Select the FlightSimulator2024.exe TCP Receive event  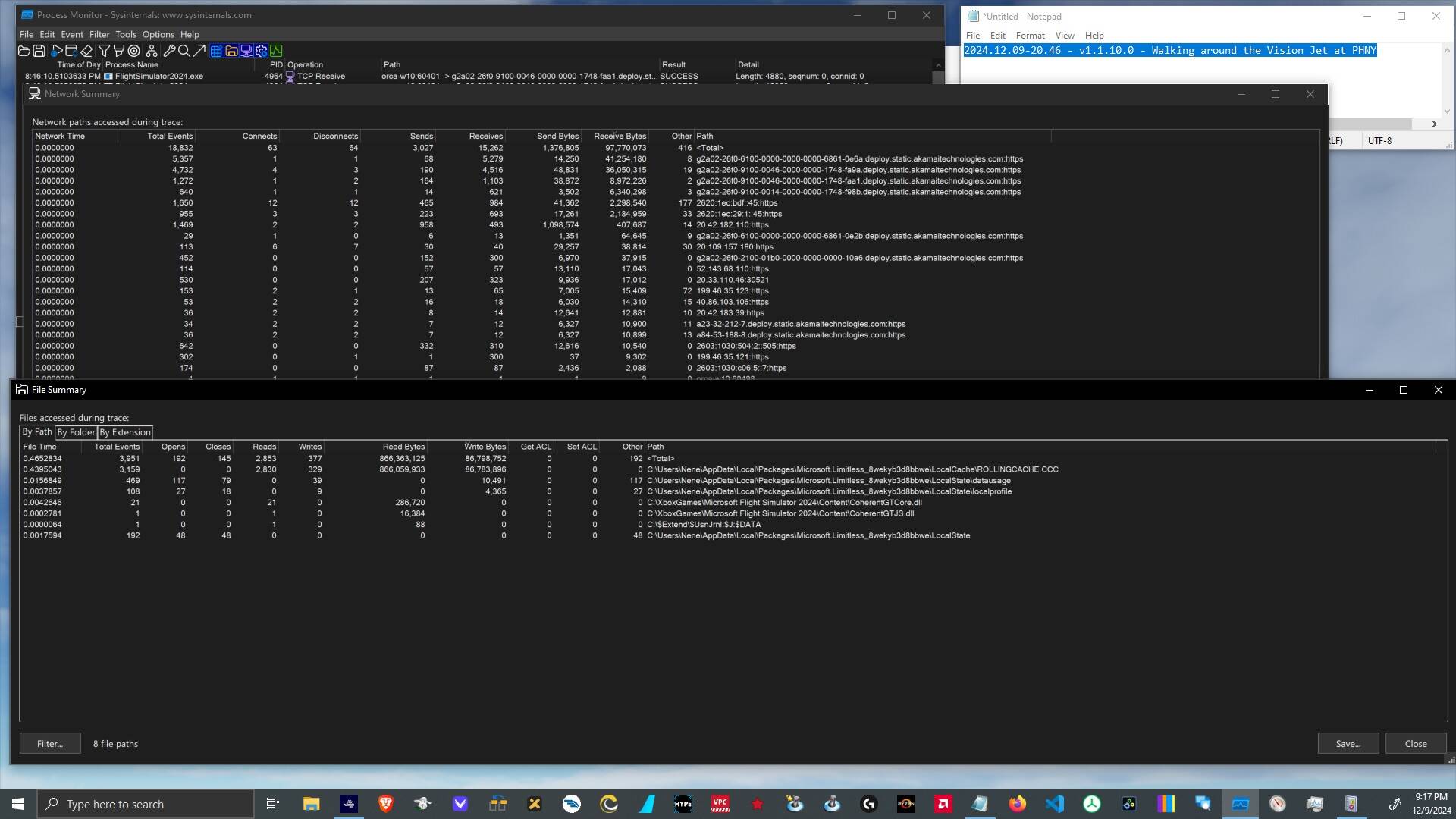click(475, 77)
